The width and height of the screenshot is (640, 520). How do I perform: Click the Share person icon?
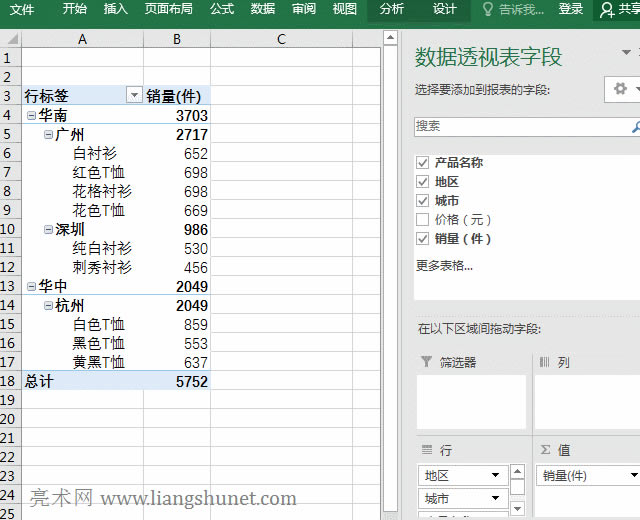click(x=607, y=9)
